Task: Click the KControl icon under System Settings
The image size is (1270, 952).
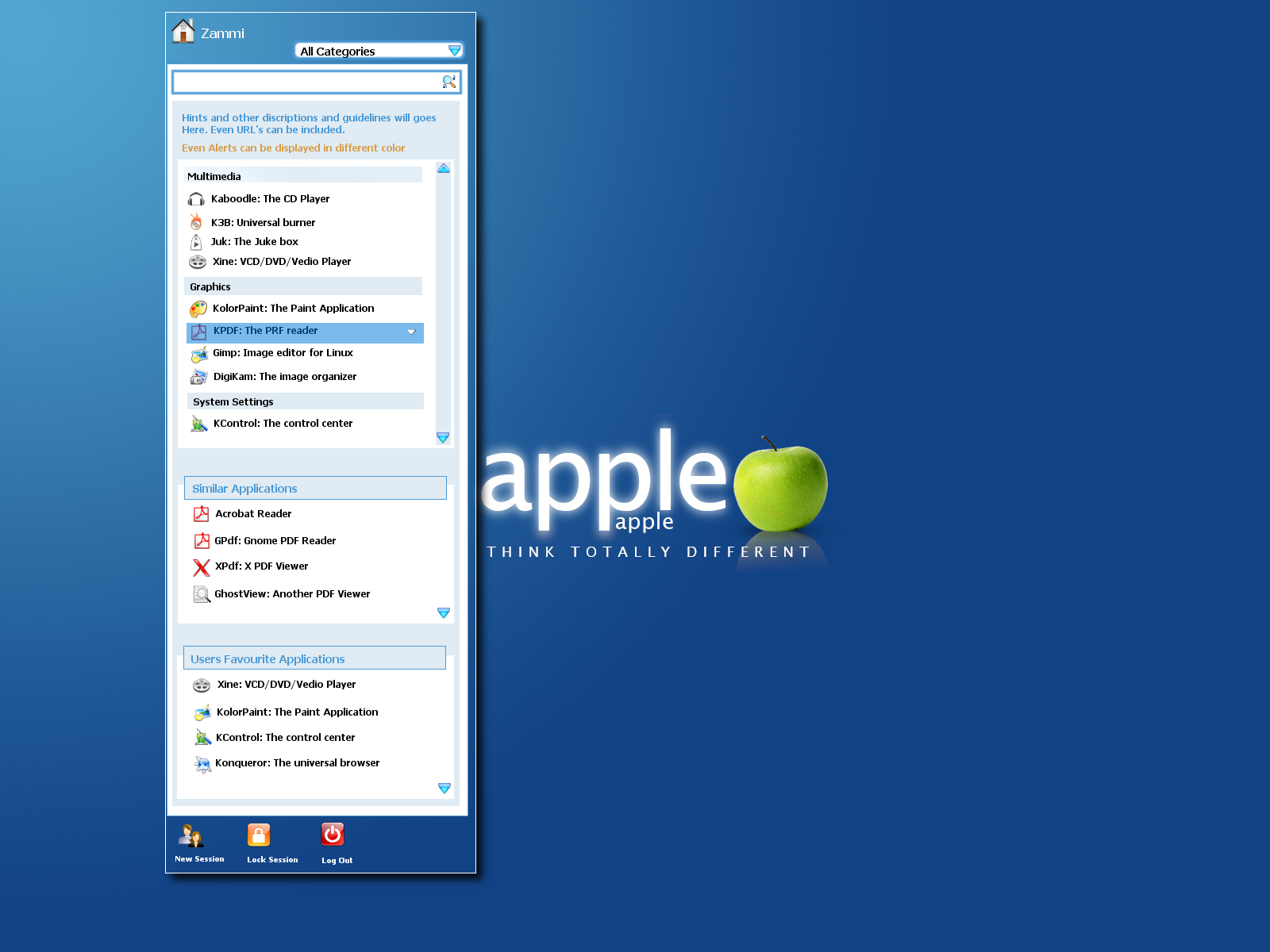Action: coord(199,424)
